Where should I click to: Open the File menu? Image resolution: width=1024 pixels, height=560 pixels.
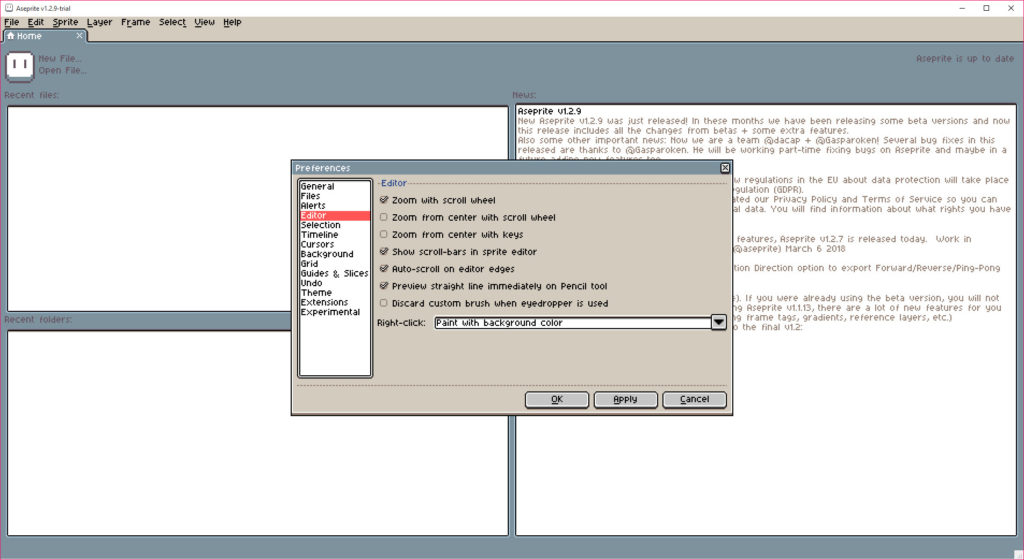coord(12,22)
